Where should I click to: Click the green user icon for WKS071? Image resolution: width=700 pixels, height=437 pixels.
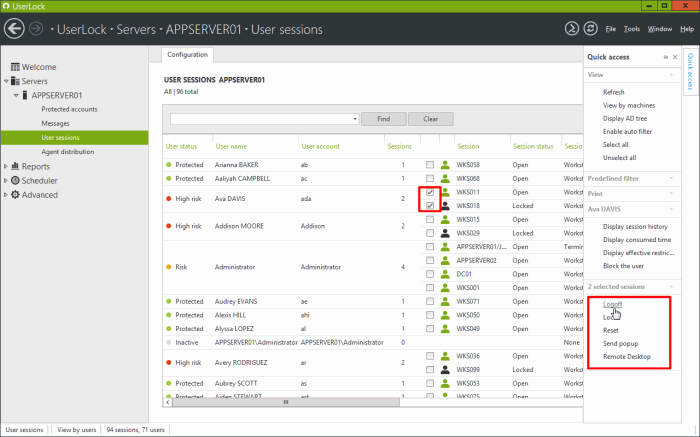point(445,301)
